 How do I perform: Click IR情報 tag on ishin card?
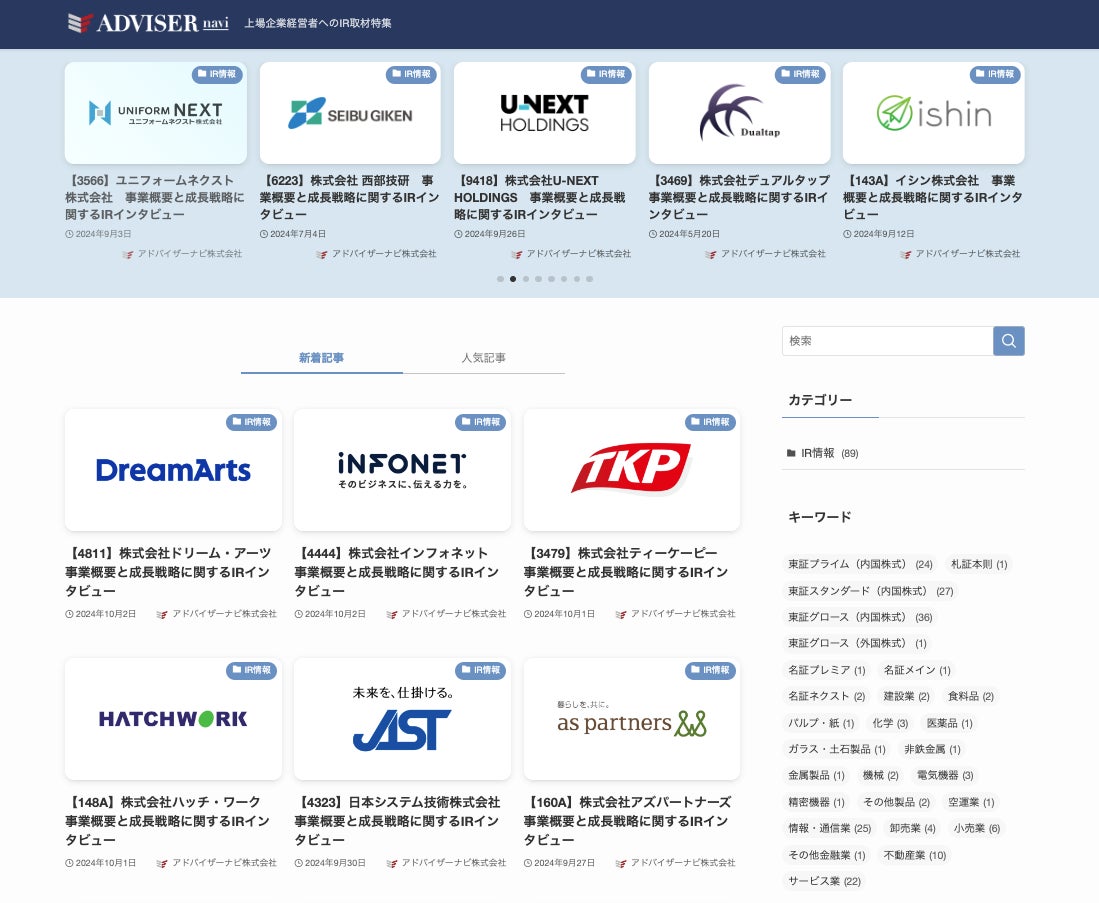coord(995,74)
